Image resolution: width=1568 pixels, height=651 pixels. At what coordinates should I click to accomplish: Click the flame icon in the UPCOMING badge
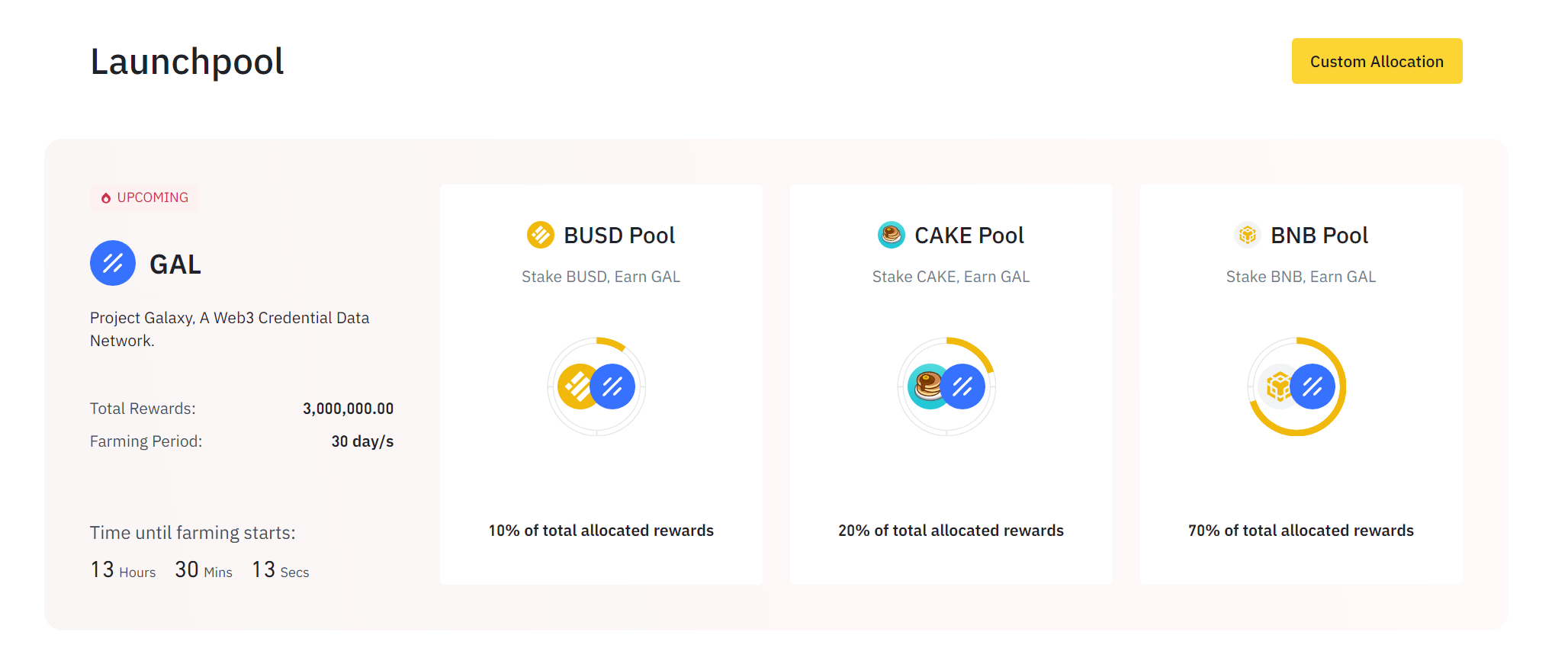[106, 198]
